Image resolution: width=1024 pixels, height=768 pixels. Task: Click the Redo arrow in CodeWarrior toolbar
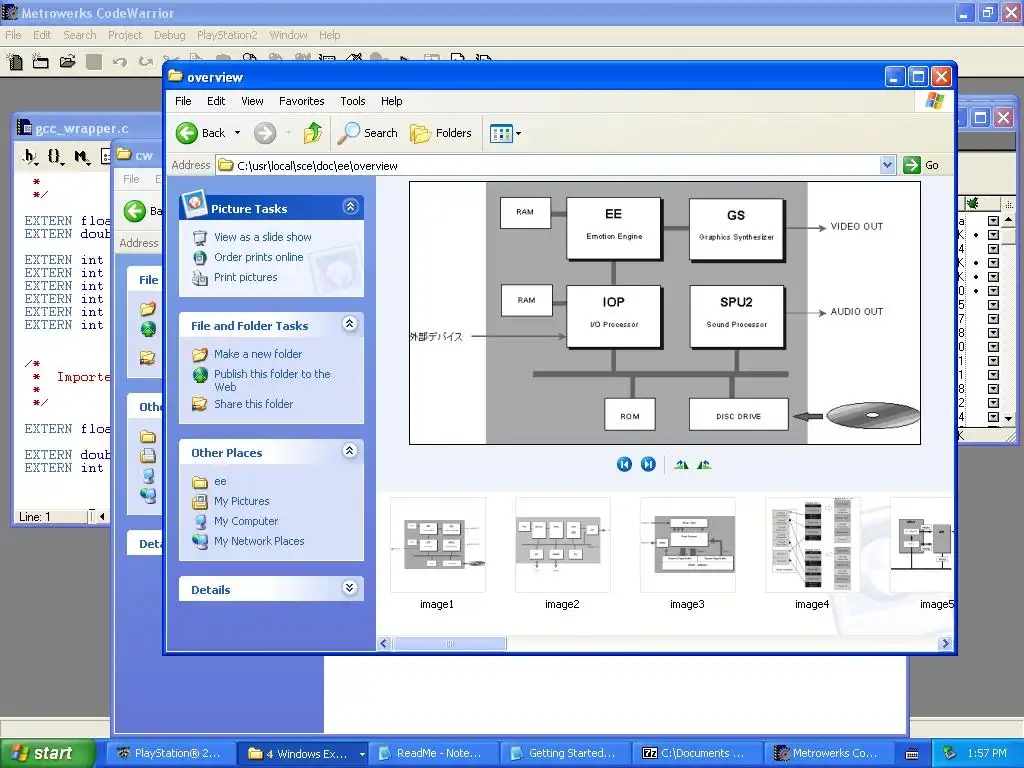pos(145,62)
